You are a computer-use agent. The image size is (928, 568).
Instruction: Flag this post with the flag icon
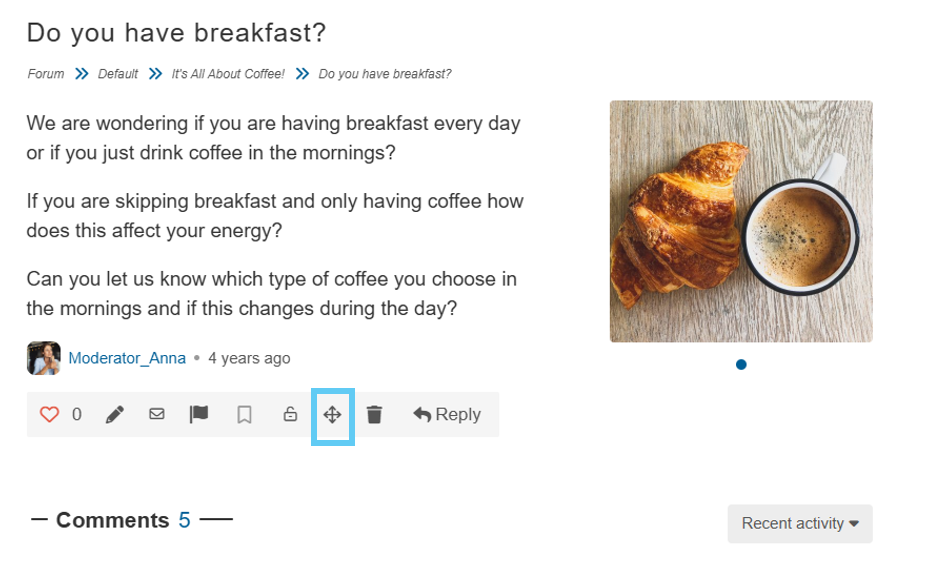click(x=199, y=414)
